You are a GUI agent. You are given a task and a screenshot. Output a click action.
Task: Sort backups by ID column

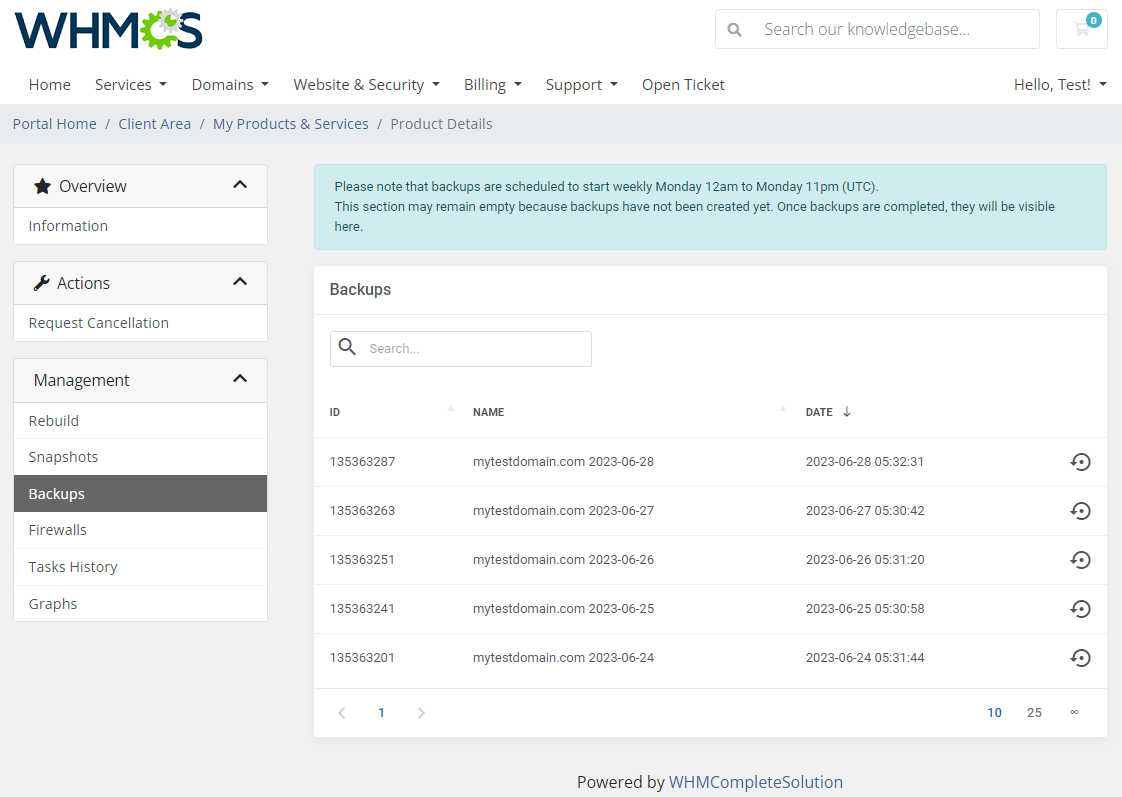334,411
